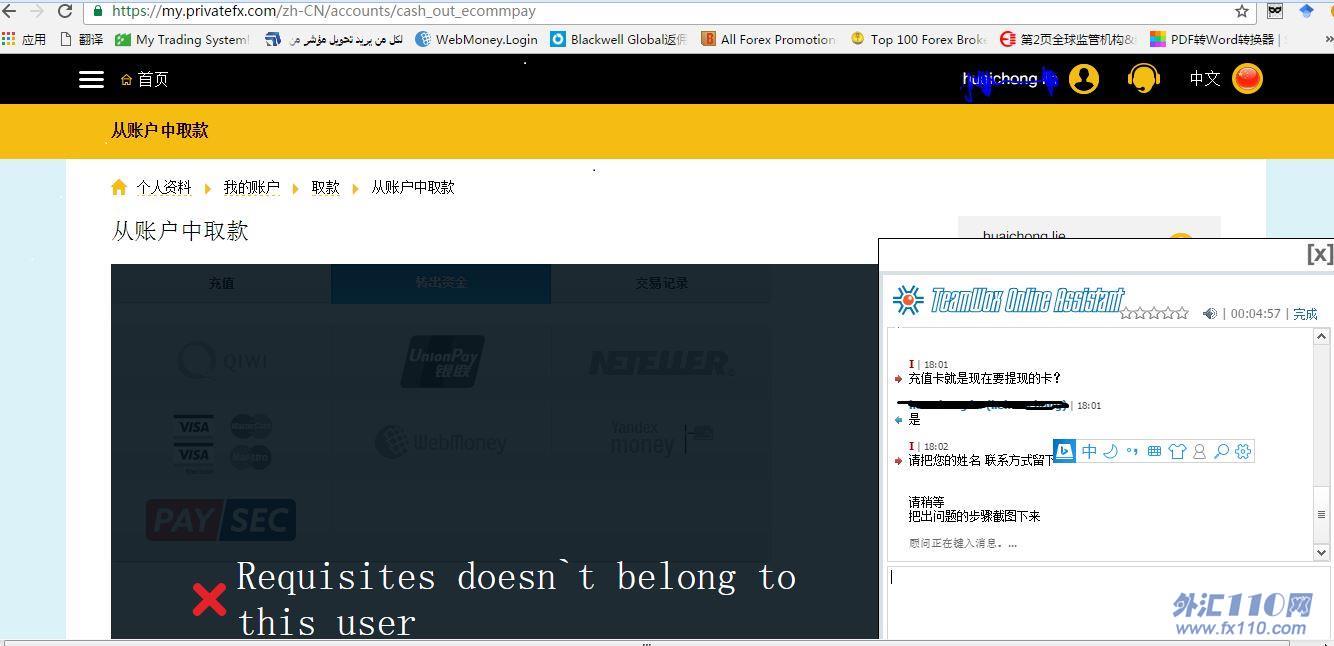Bookmark this page with the star icon
Screen dimensions: 1334x646
pos(1242,11)
